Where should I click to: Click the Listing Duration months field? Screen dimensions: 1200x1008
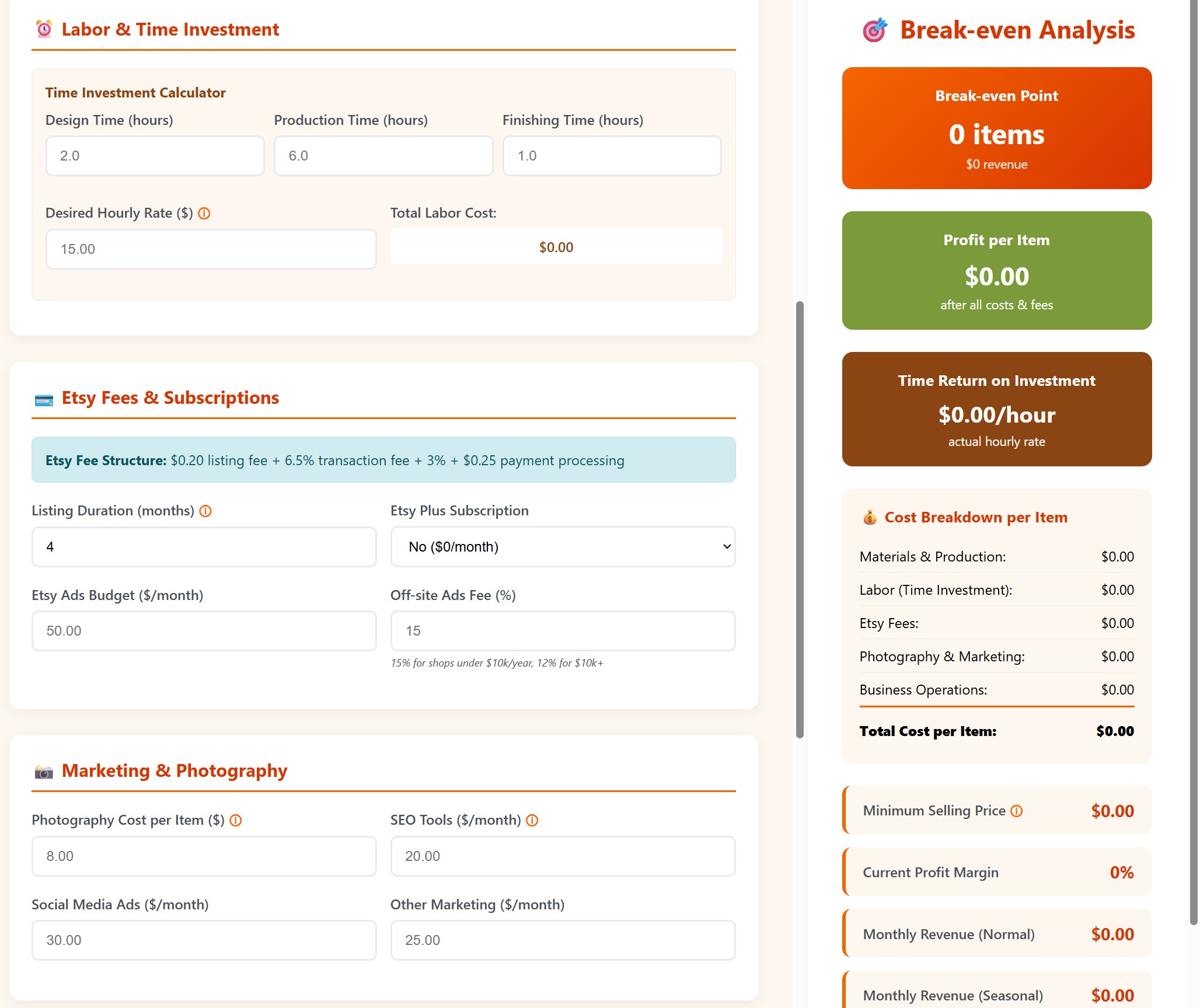204,547
